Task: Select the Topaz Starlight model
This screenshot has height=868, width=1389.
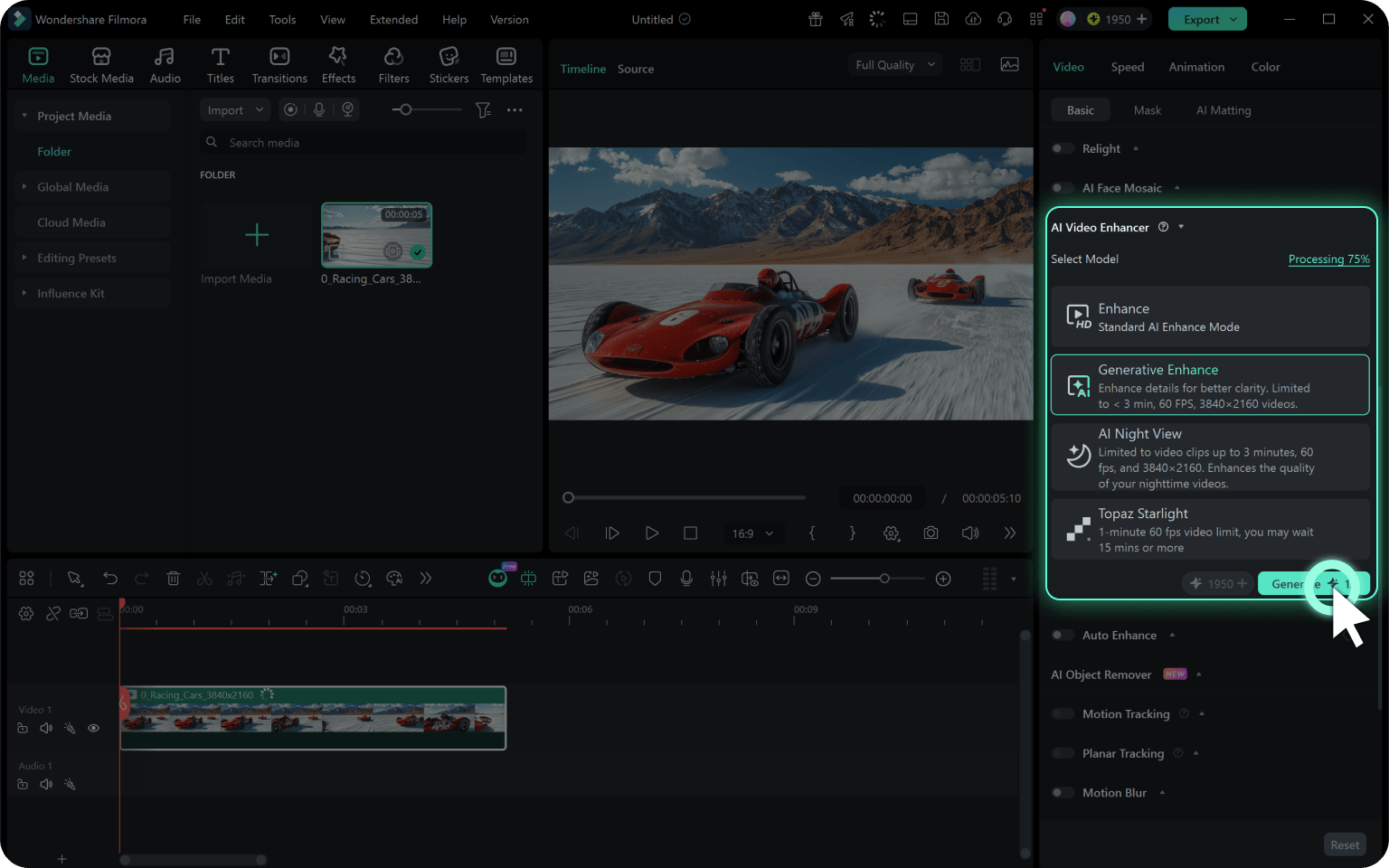Action: tap(1210, 530)
